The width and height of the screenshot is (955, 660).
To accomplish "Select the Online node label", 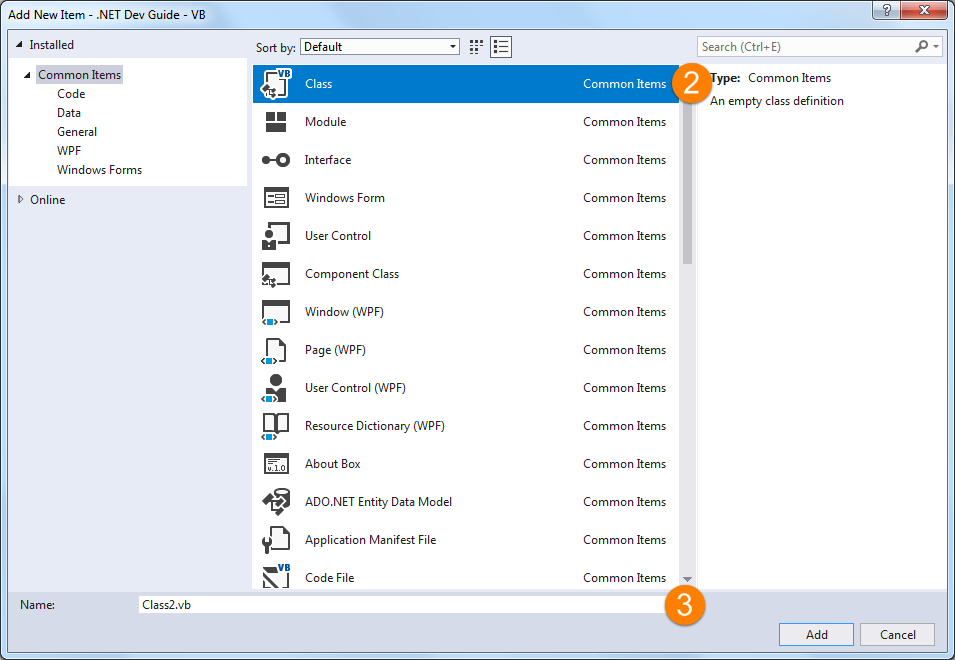I will (48, 200).
